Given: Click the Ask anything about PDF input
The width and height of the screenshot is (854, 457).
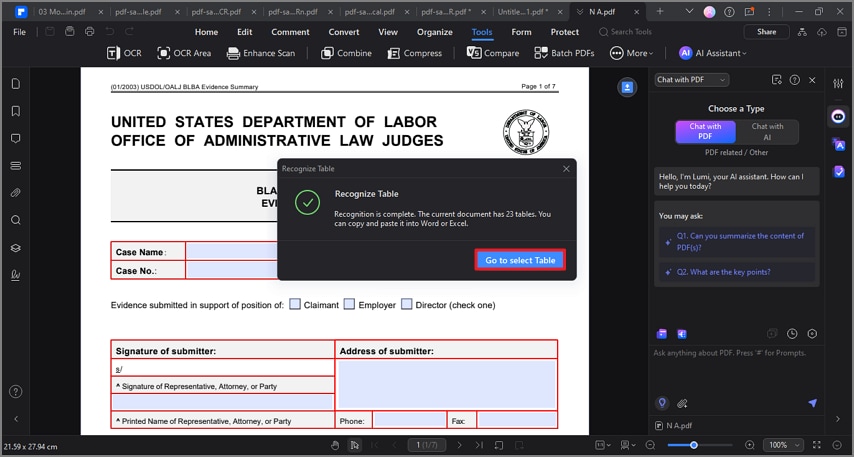Looking at the screenshot, I should pos(736,353).
